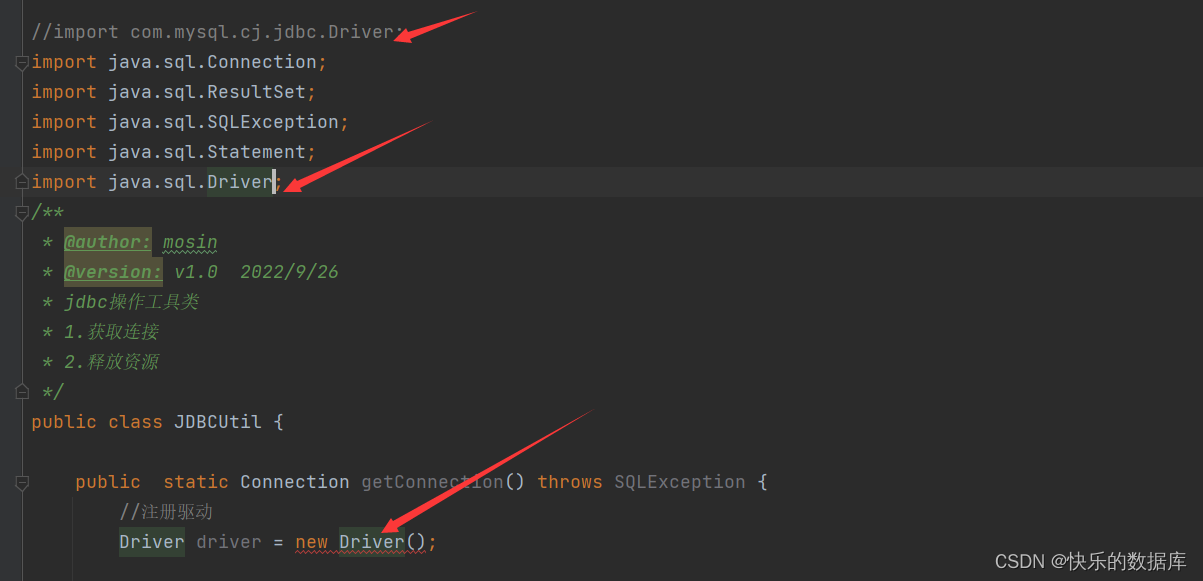Collapse the getConnection method body
This screenshot has height=581, width=1203.
pos(22,482)
